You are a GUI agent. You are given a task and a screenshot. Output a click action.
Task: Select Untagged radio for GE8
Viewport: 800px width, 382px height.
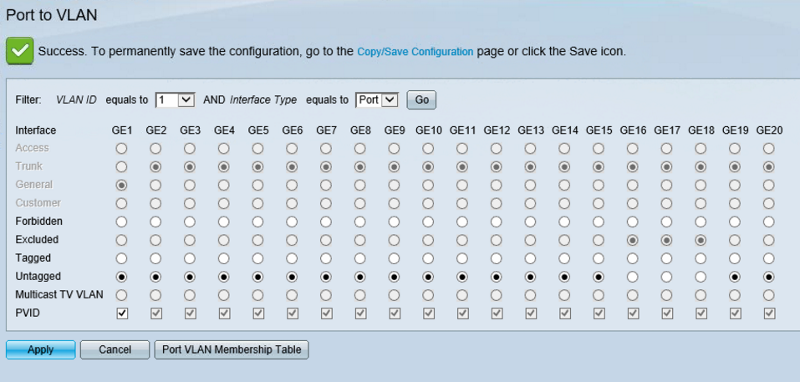(360, 277)
